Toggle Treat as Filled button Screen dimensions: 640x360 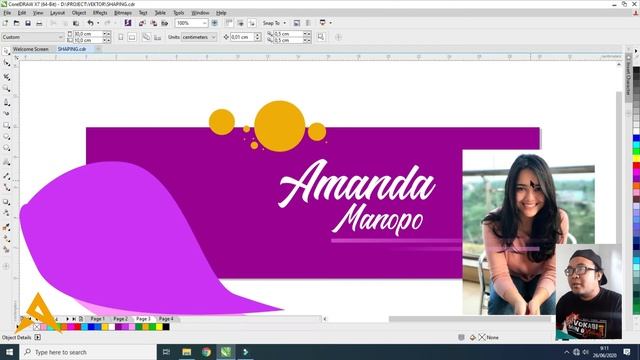321,37
